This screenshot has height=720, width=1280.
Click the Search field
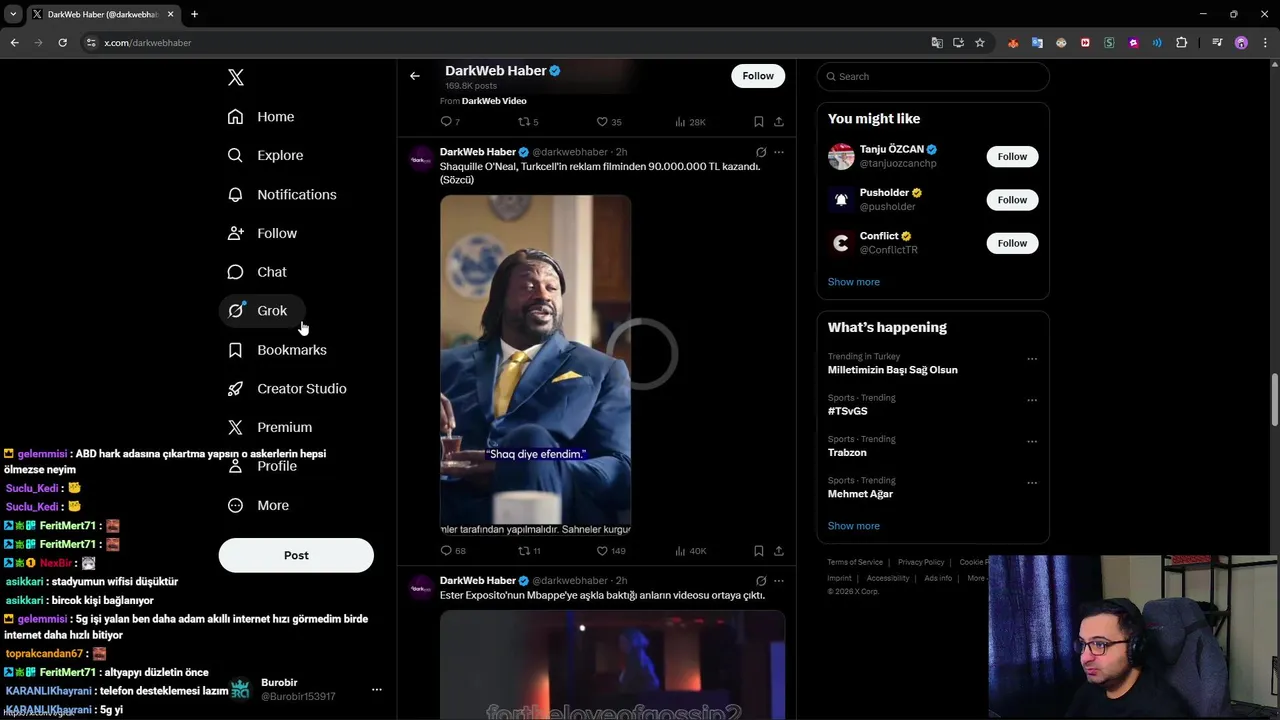point(933,77)
